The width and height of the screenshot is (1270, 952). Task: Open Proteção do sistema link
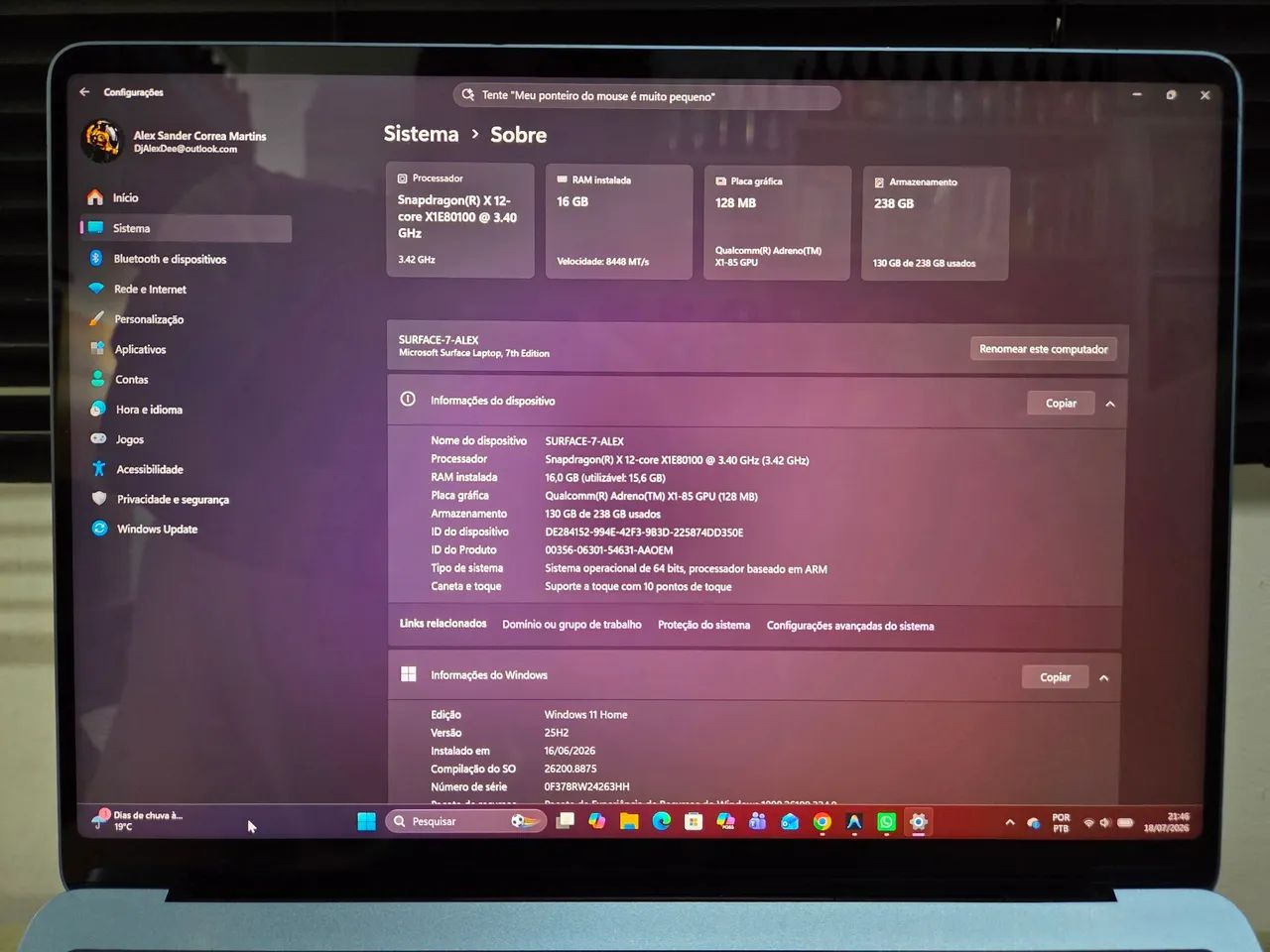tap(703, 625)
